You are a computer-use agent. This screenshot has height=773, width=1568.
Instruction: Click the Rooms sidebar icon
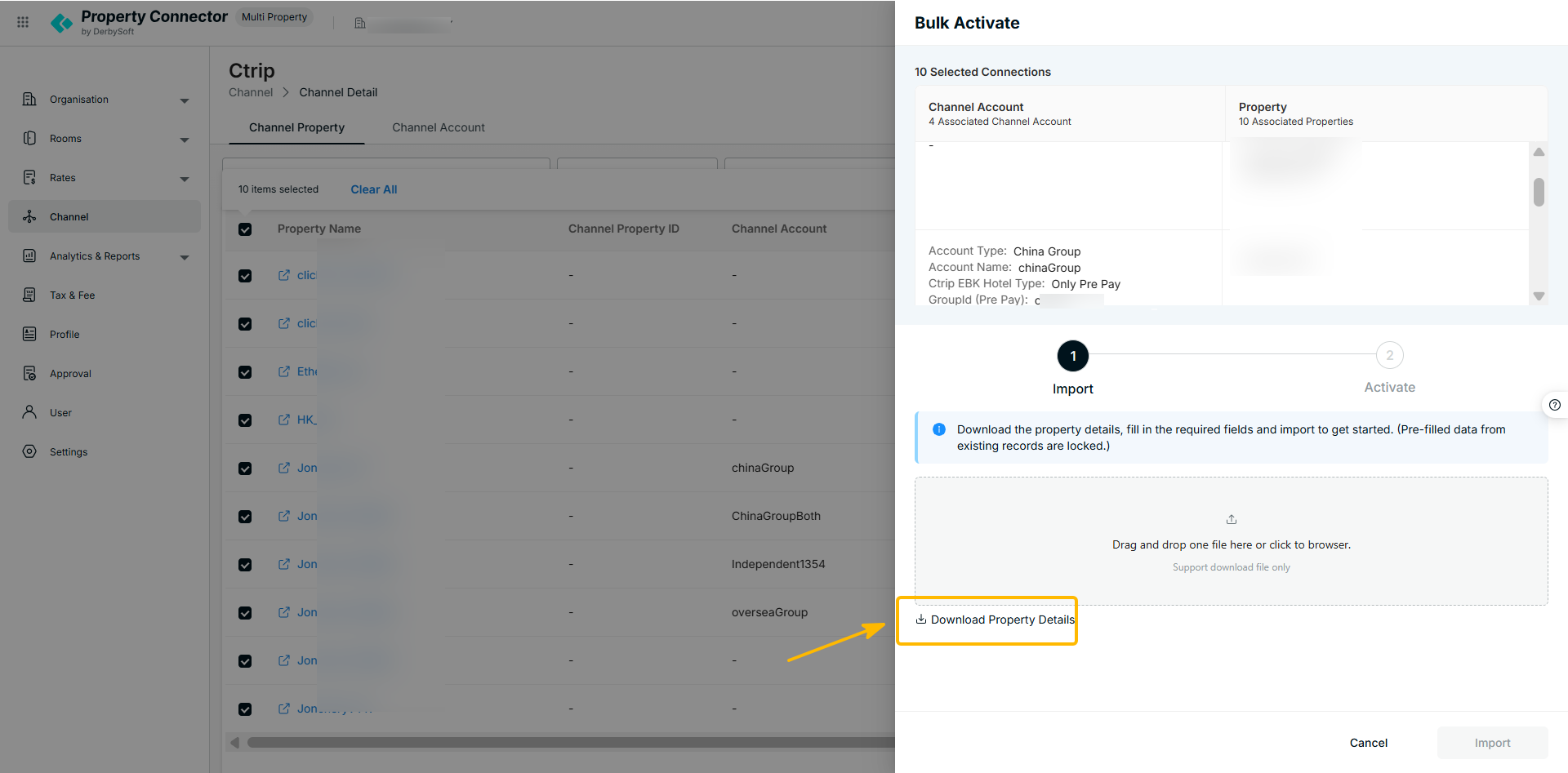(29, 138)
